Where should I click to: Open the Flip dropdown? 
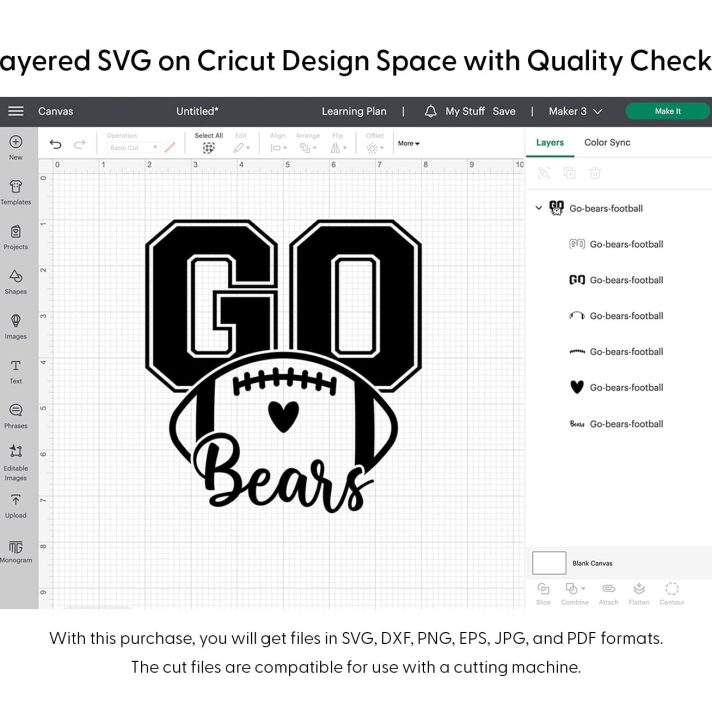pyautogui.click(x=338, y=148)
